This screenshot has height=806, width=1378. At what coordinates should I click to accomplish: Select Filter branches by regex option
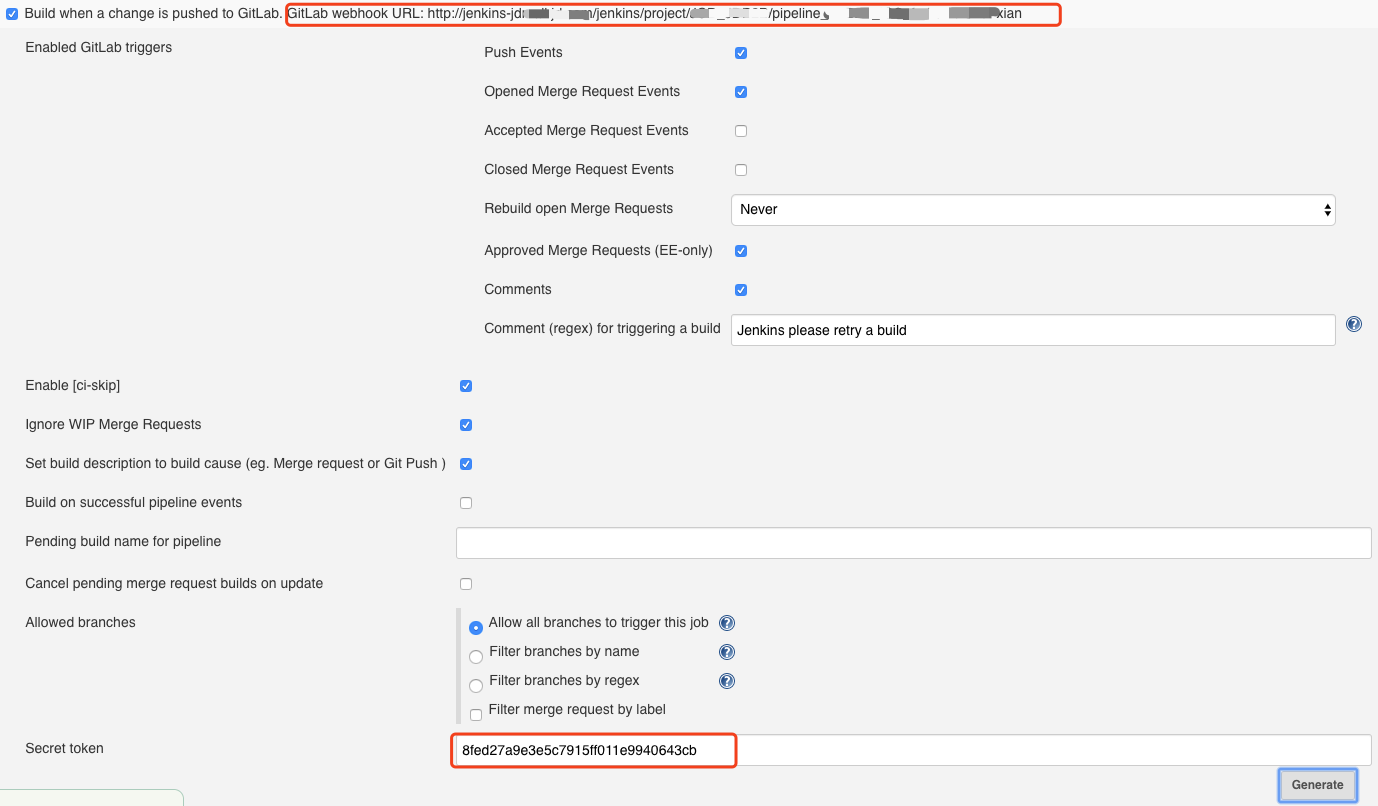[476, 686]
